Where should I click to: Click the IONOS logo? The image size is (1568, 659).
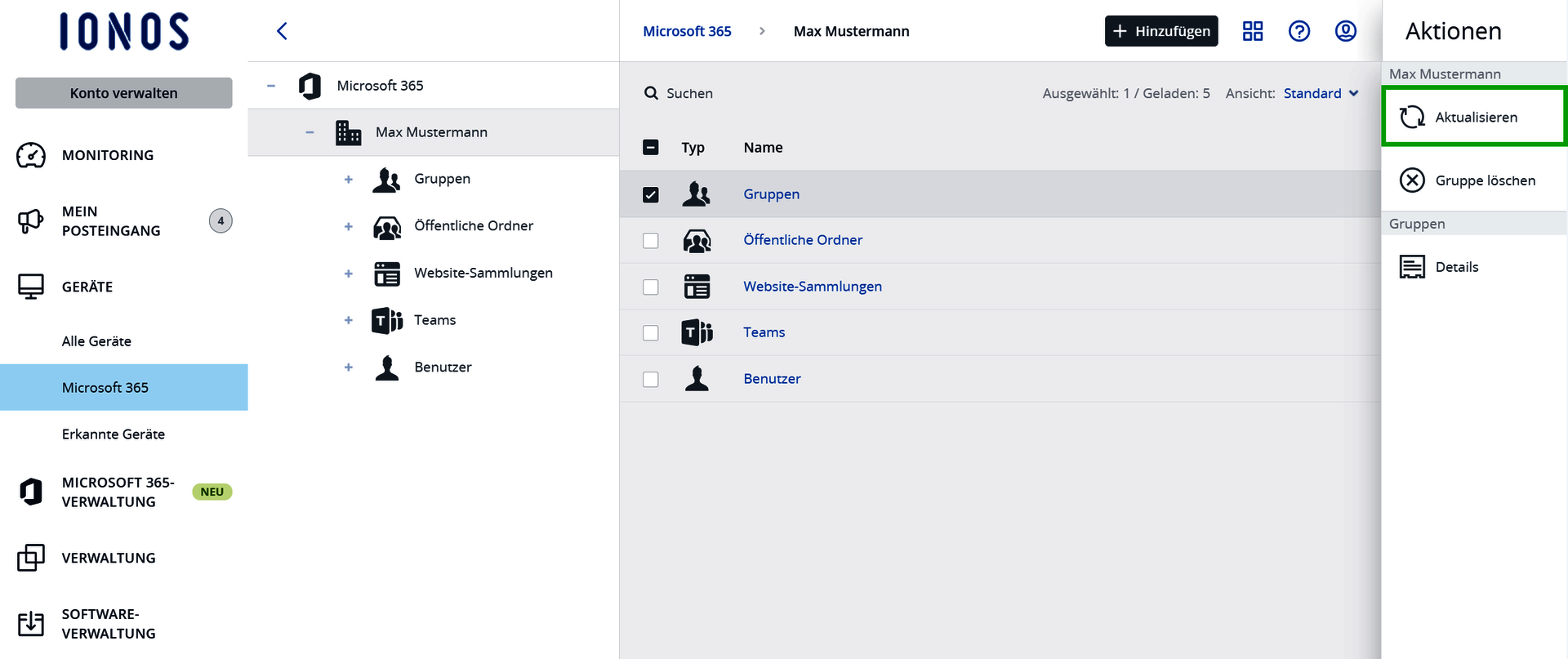coord(124,32)
